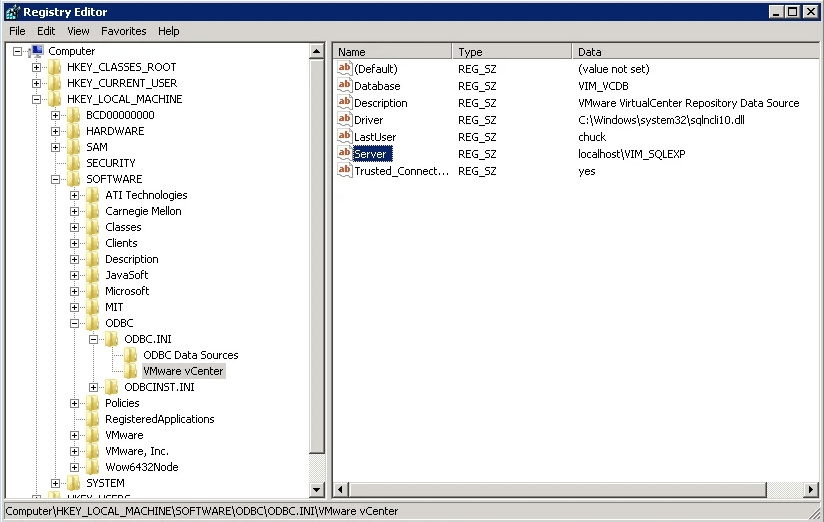Collapse the HKEY_LOCAL_MACHINE node
This screenshot has width=824, height=522.
(36, 99)
